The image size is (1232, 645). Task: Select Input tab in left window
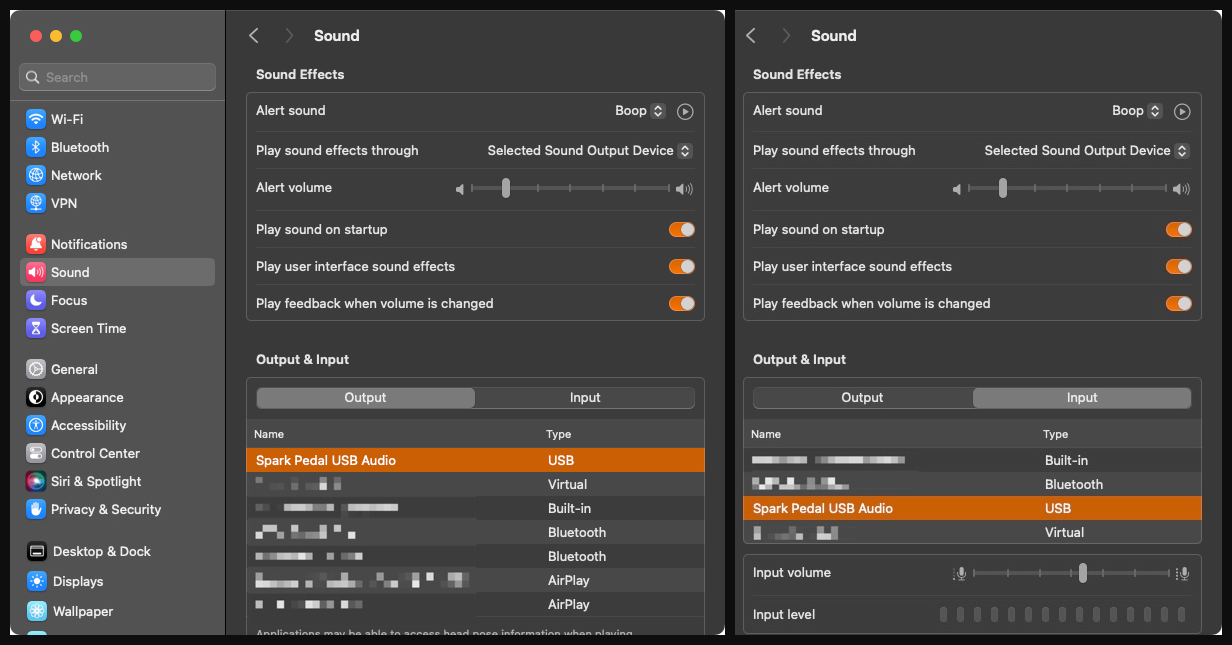(x=585, y=398)
